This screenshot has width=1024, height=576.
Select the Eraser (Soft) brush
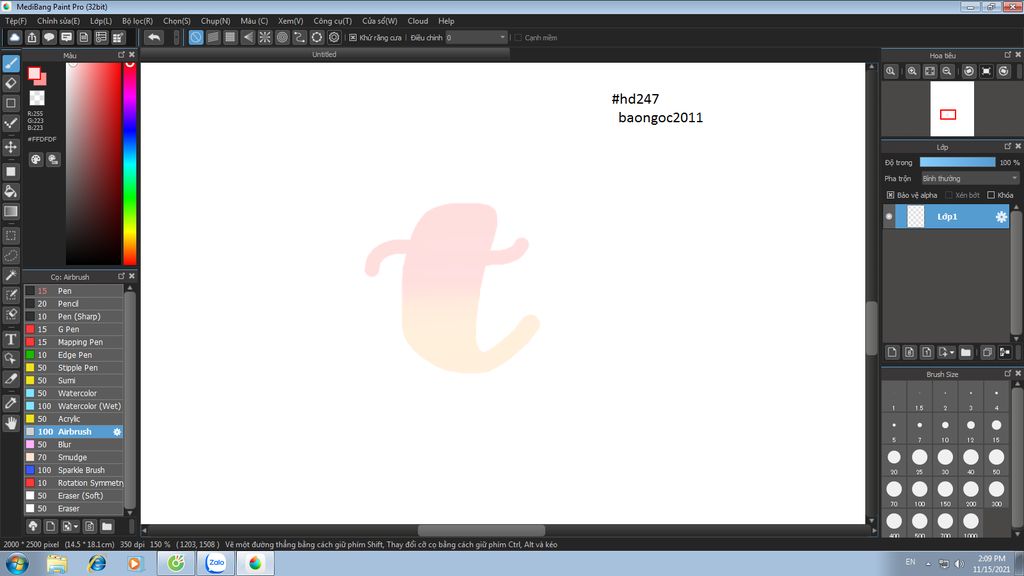(74, 496)
